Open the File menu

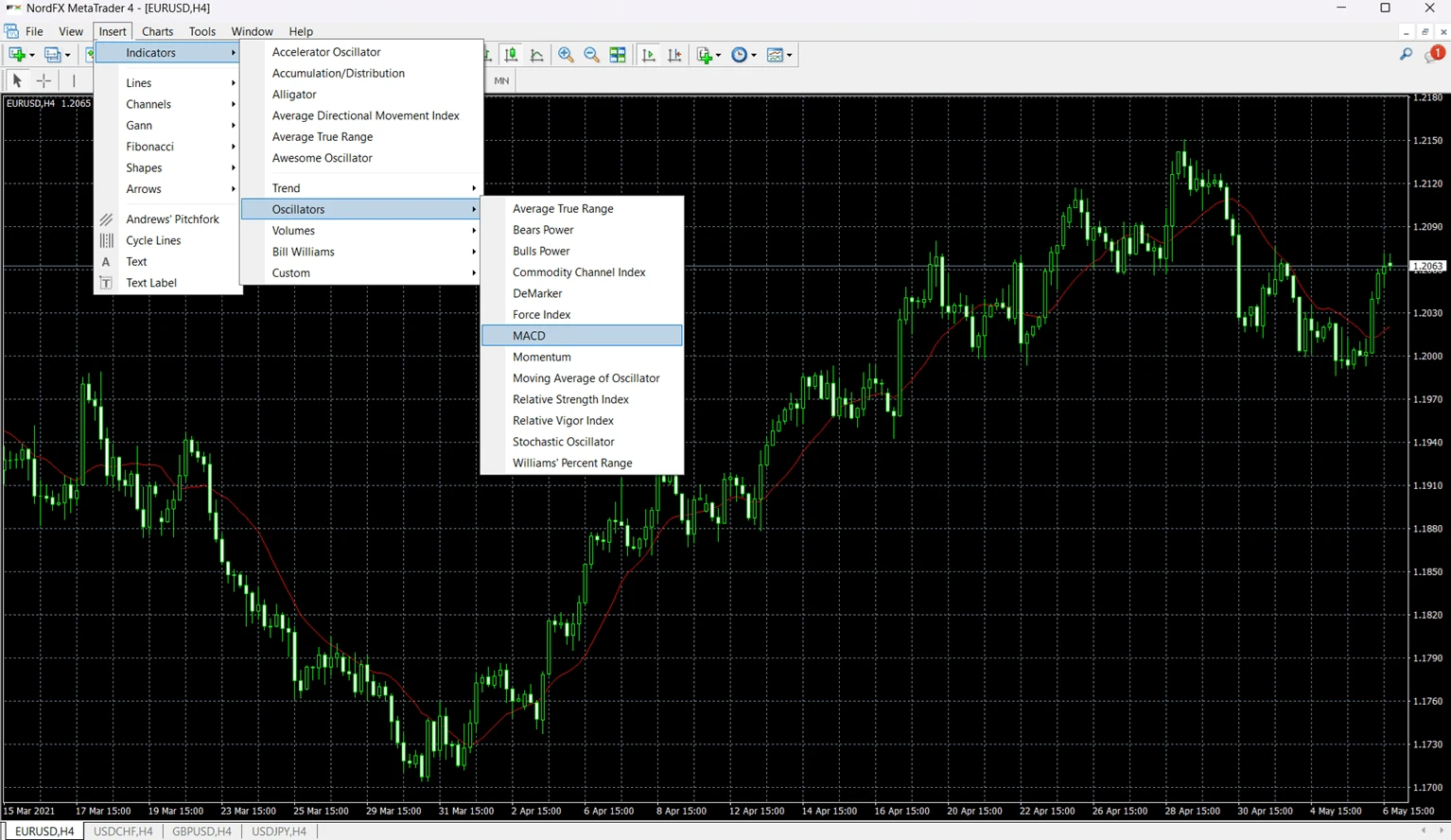(x=34, y=31)
